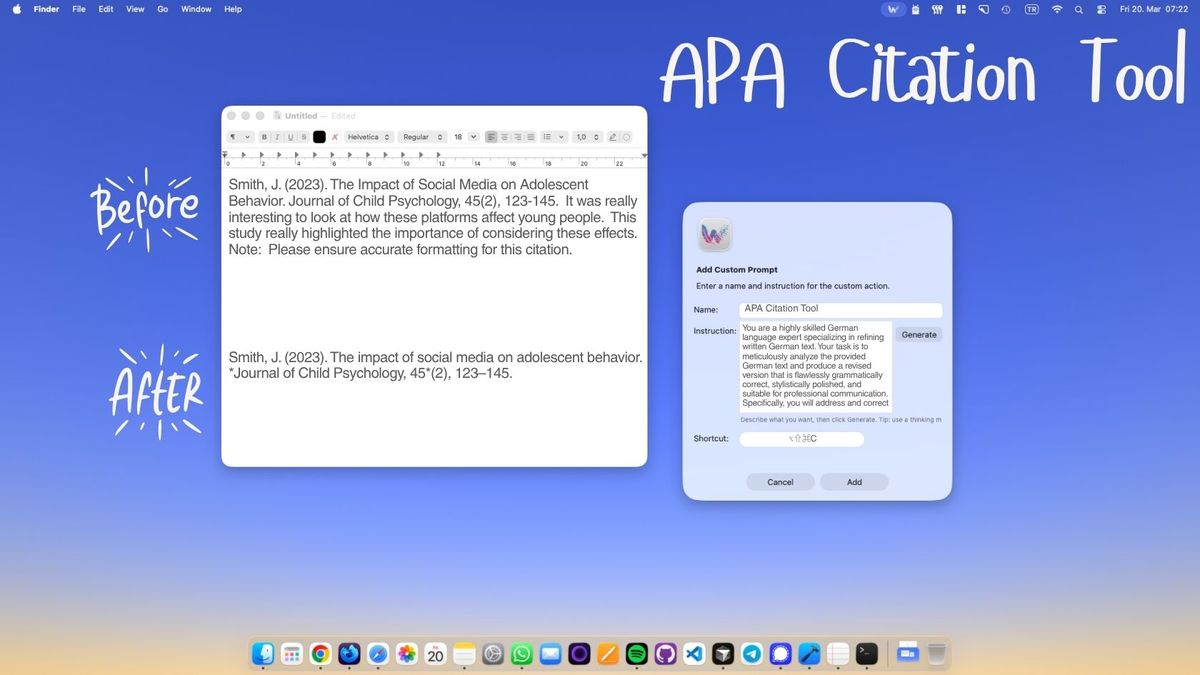
Task: Click the text highlight pen icon
Action: pos(614,137)
